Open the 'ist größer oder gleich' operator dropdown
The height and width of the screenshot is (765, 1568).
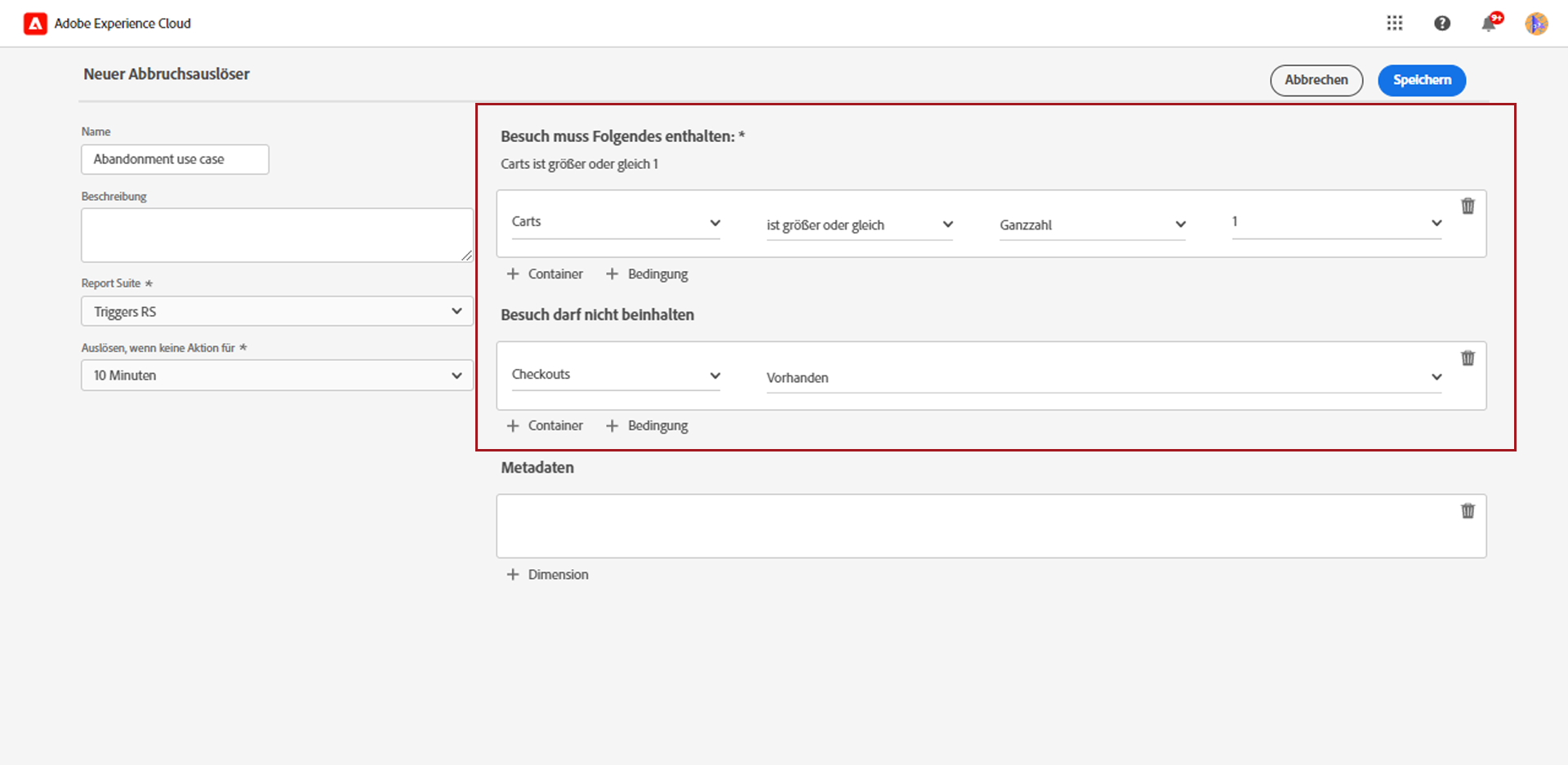point(859,225)
